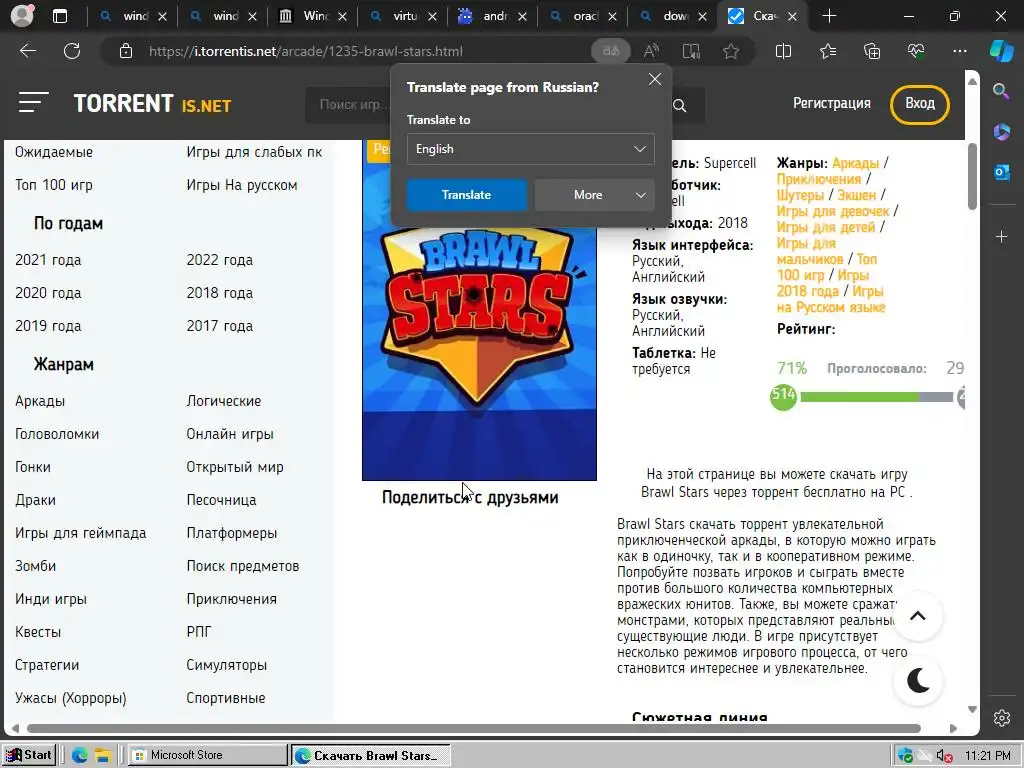Open the Топ 100 игр sidebar link

(54, 185)
